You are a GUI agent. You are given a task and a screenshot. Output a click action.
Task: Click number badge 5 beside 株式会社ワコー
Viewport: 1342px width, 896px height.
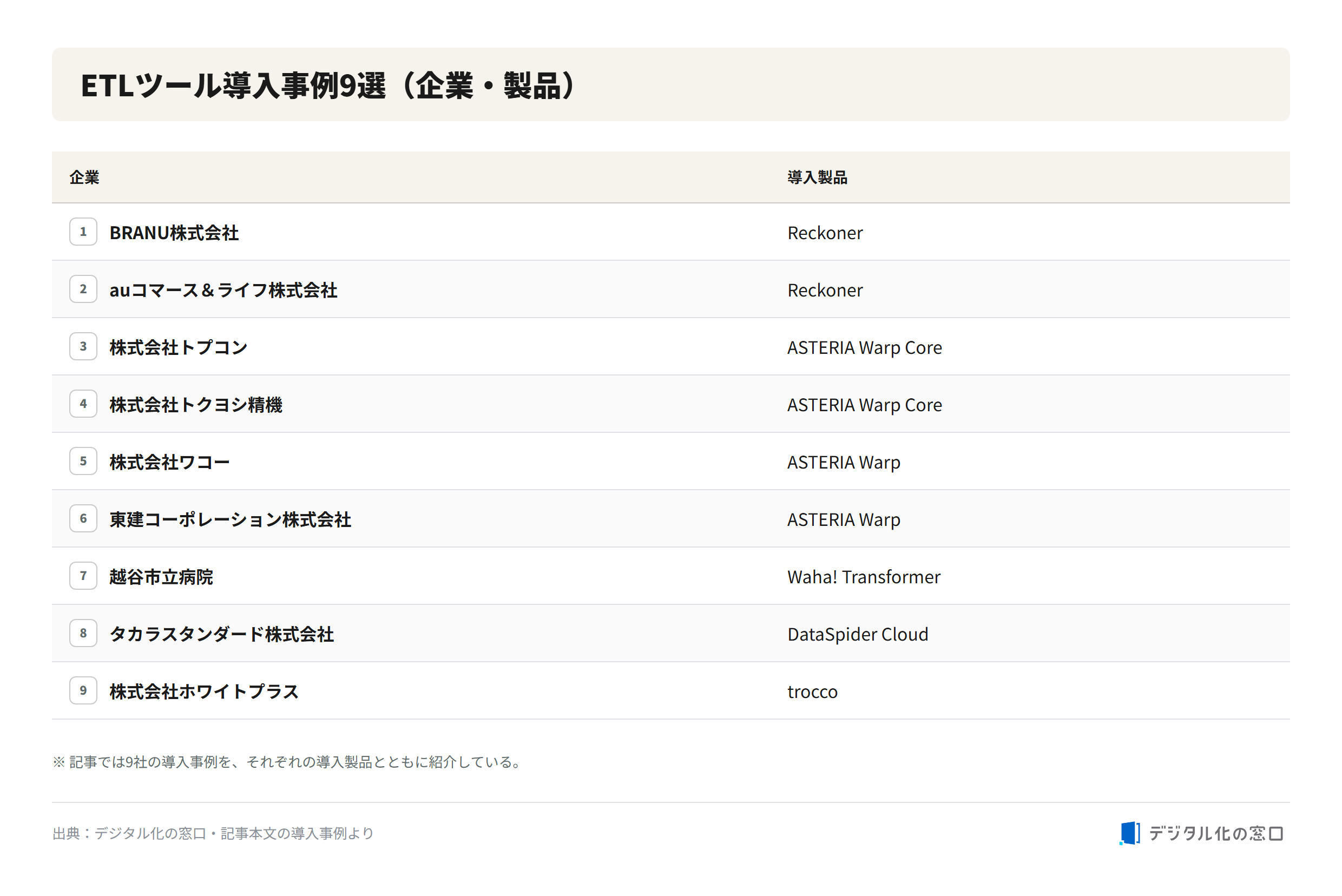(x=83, y=461)
